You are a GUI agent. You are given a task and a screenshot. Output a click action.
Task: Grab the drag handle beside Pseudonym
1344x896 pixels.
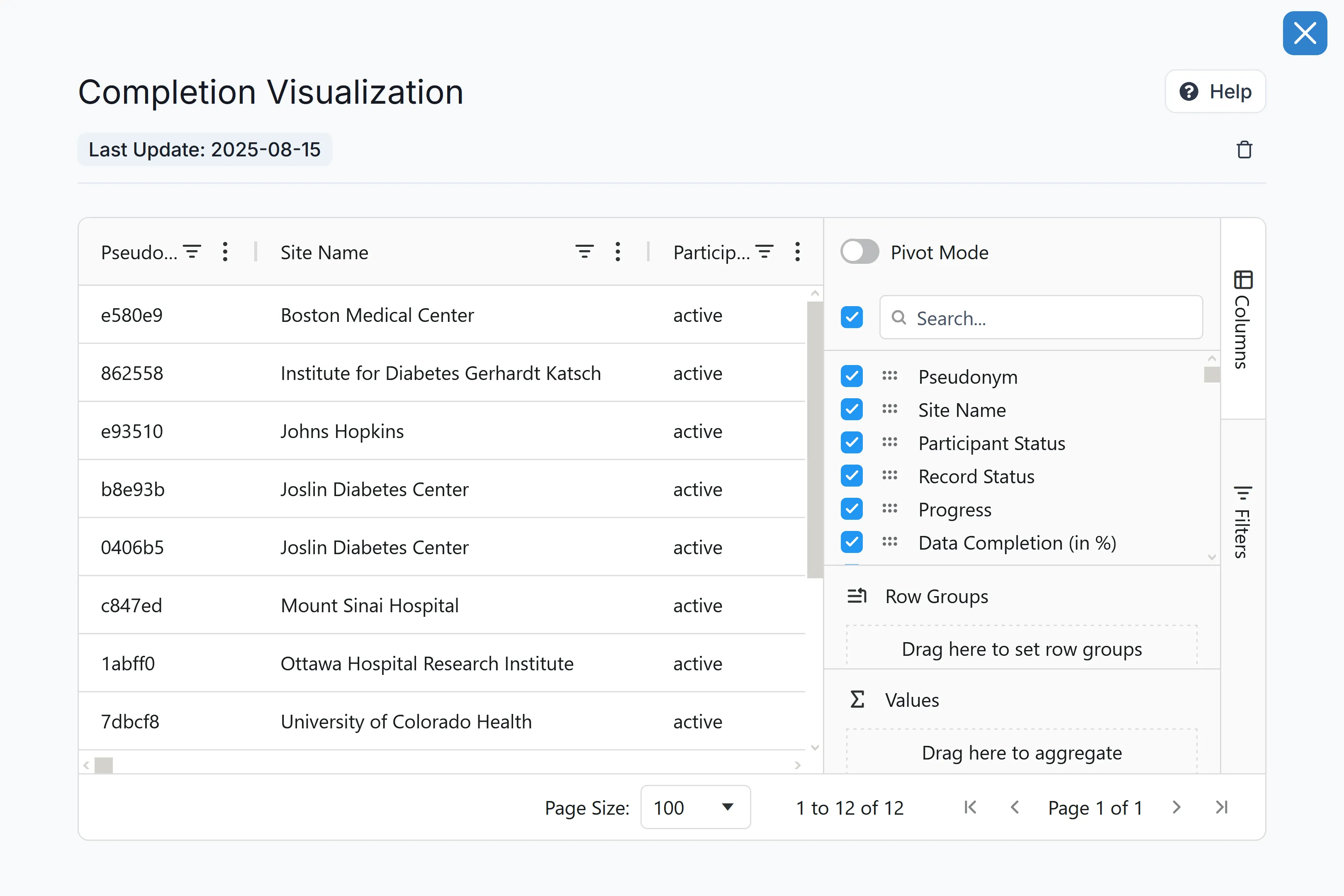[x=890, y=376]
